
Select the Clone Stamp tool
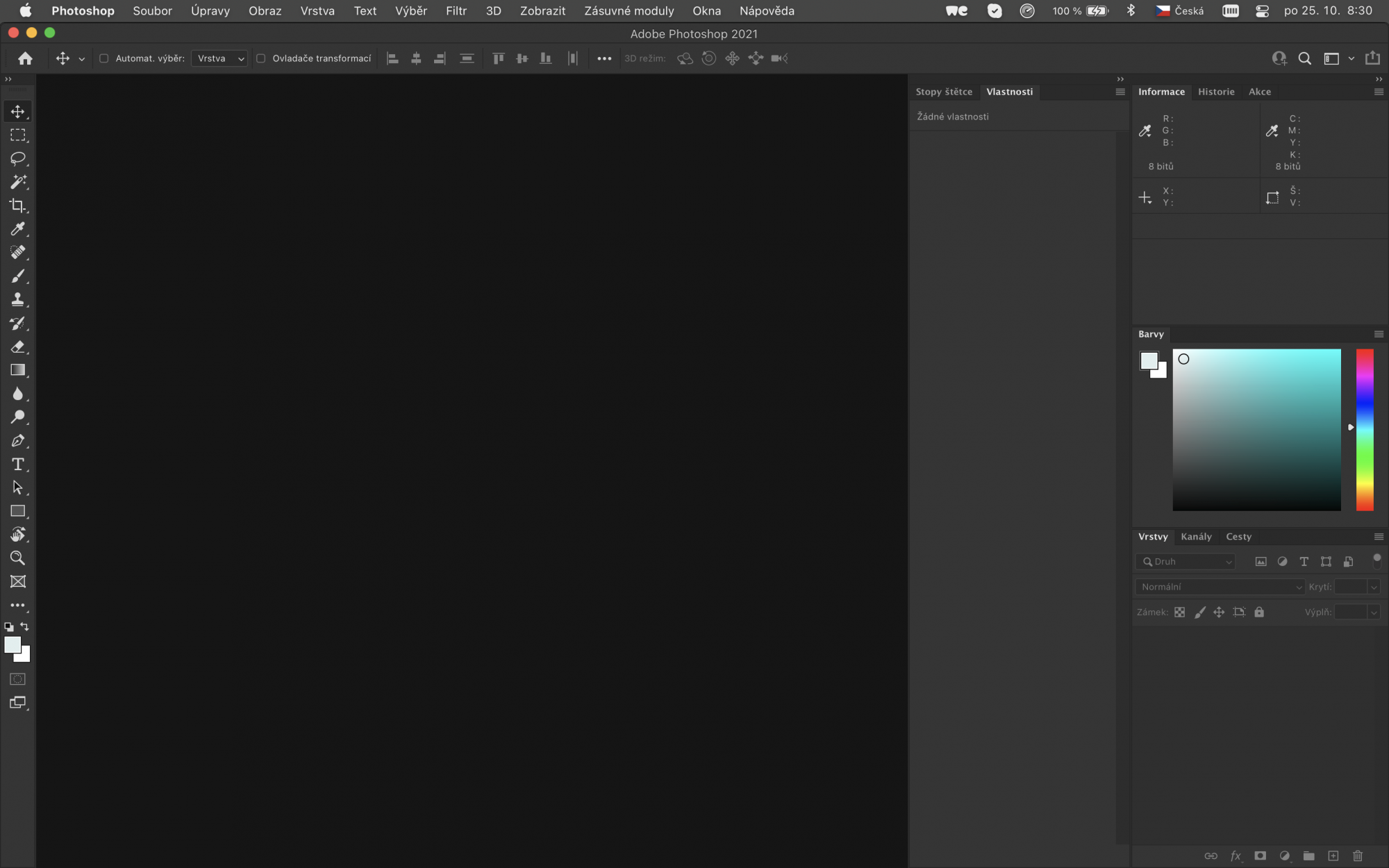pyautogui.click(x=18, y=300)
